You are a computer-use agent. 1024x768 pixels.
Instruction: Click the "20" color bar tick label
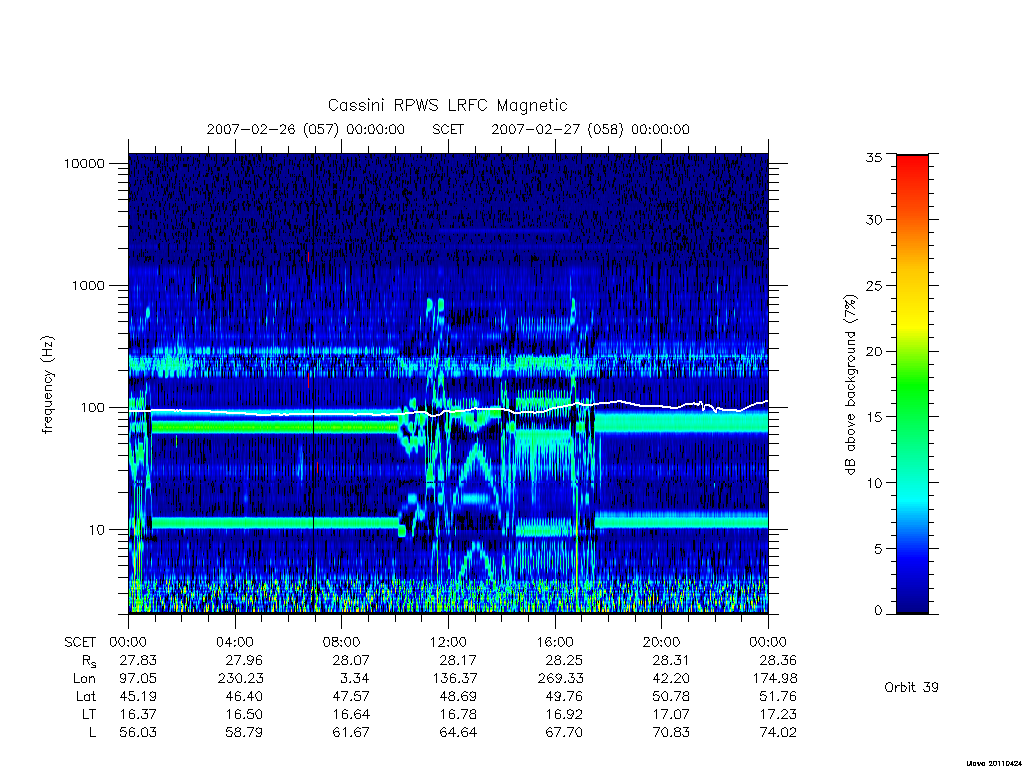(x=873, y=351)
